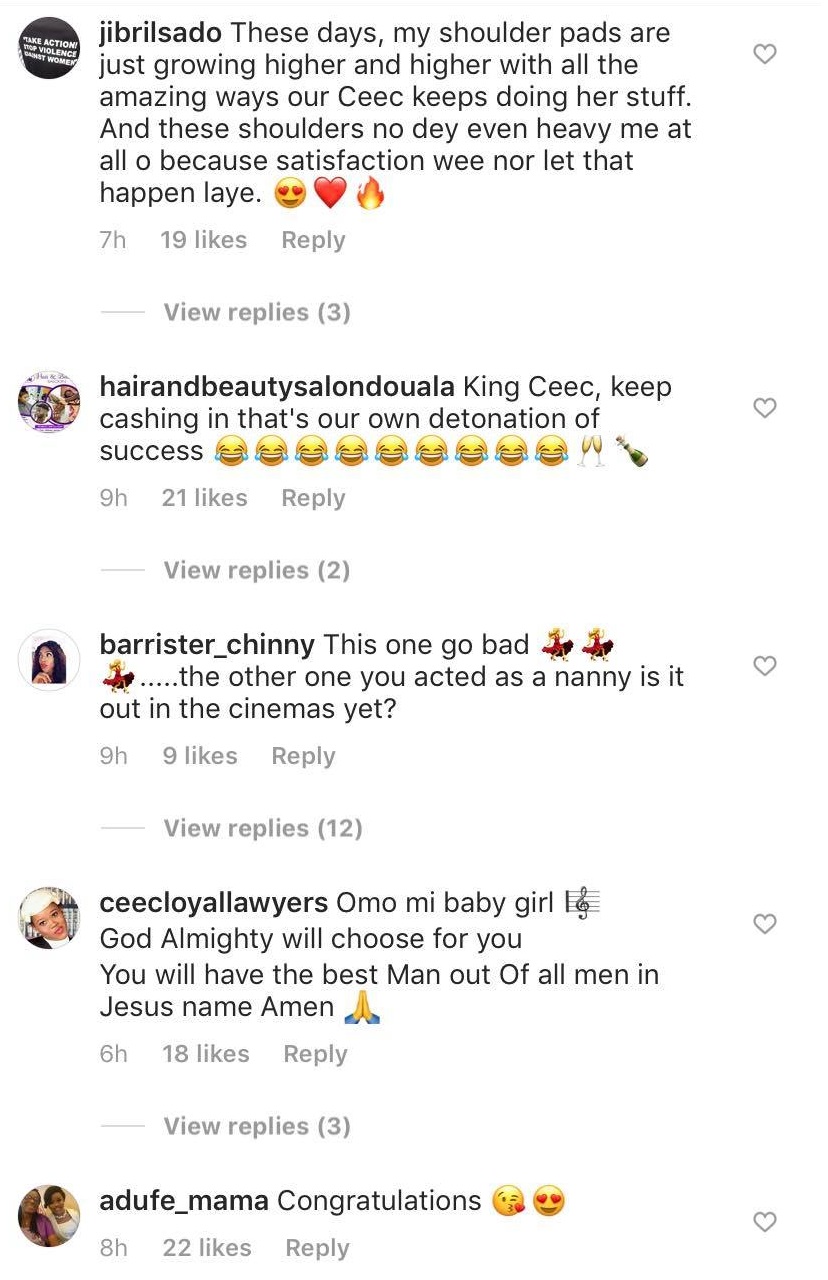828x1280 pixels.
Task: Reply to jibrilsado's comment
Action: pyautogui.click(x=313, y=241)
